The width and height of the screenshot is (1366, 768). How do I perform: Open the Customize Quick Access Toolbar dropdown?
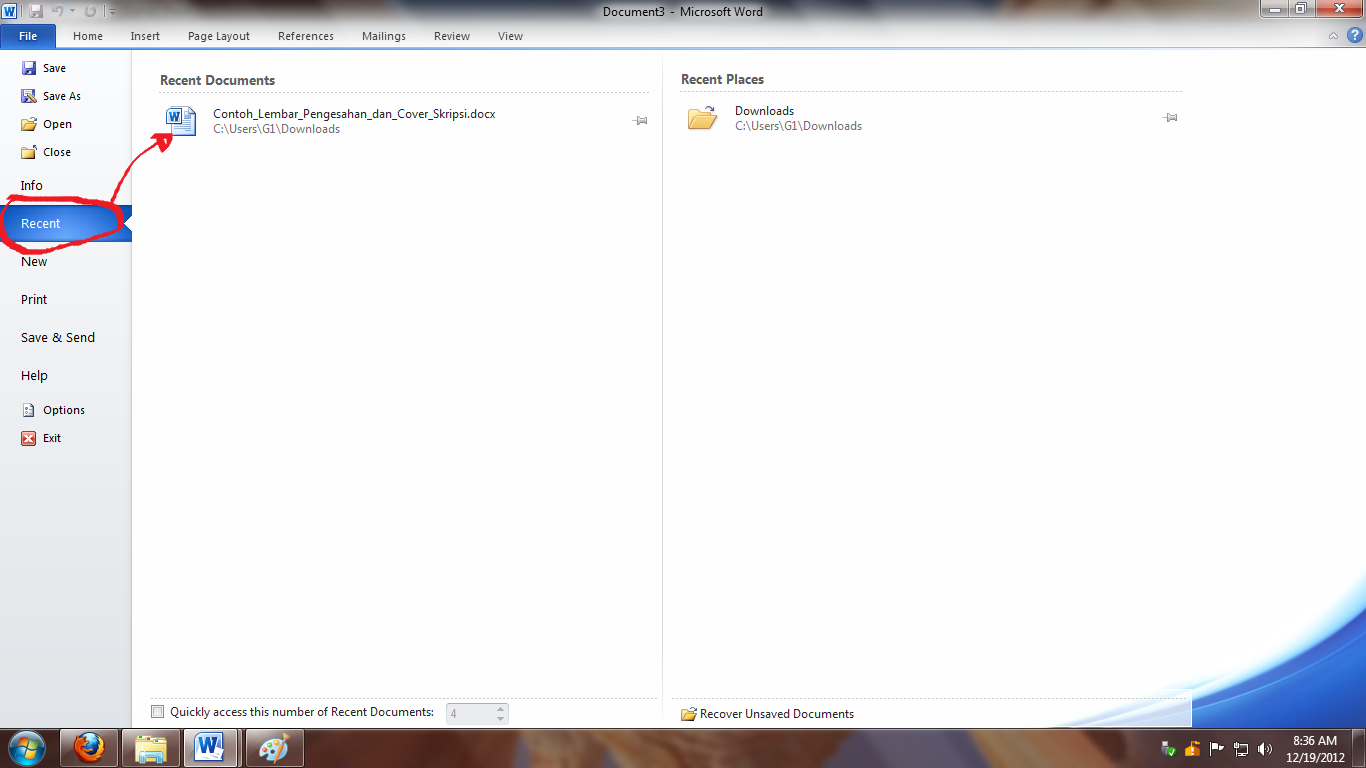tap(111, 12)
